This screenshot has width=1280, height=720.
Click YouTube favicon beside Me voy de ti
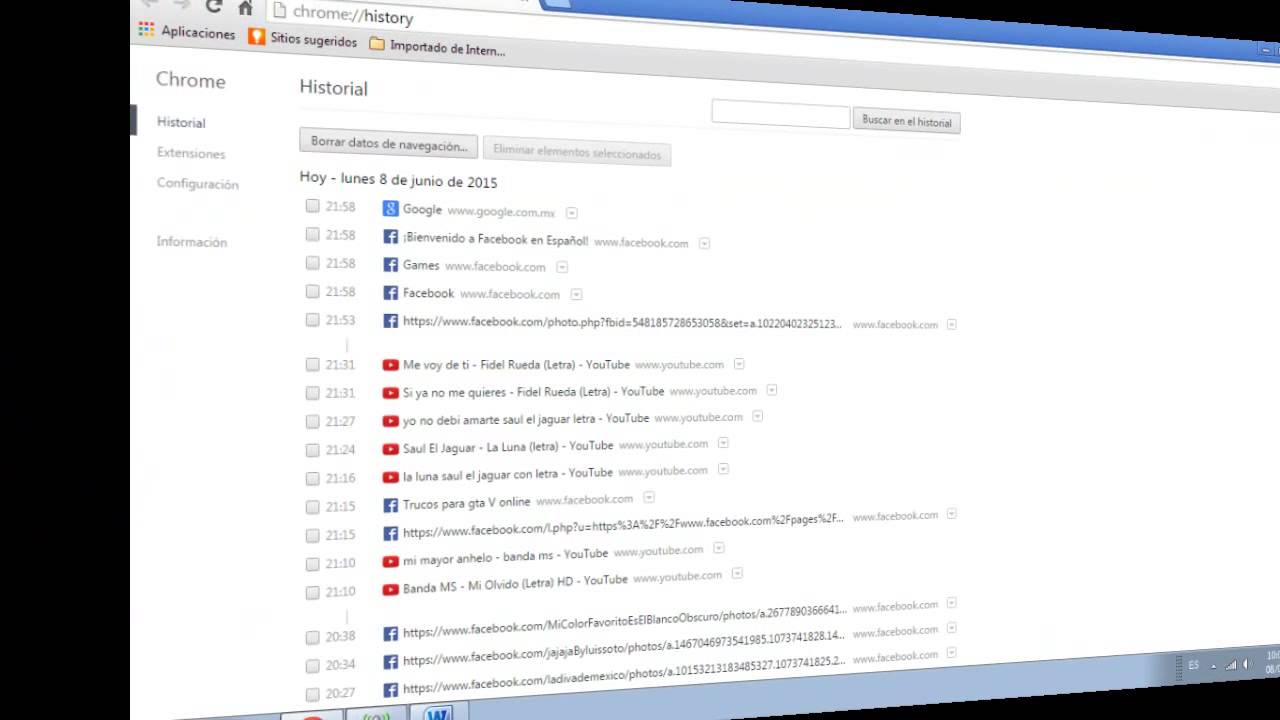tap(391, 365)
